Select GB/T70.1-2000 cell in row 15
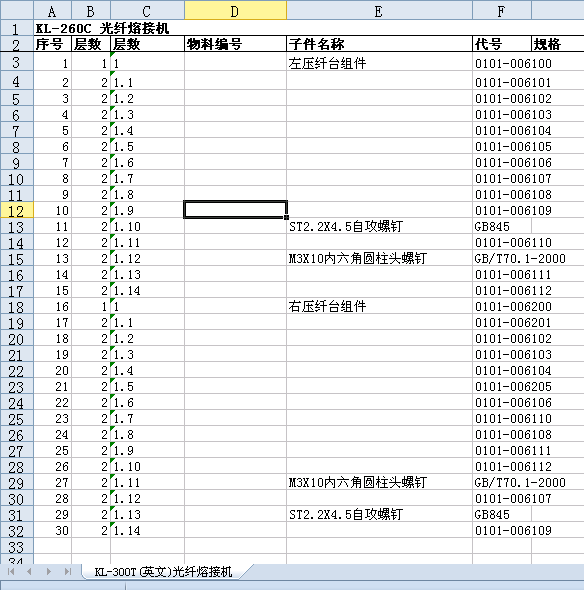584x590 pixels. click(520, 258)
